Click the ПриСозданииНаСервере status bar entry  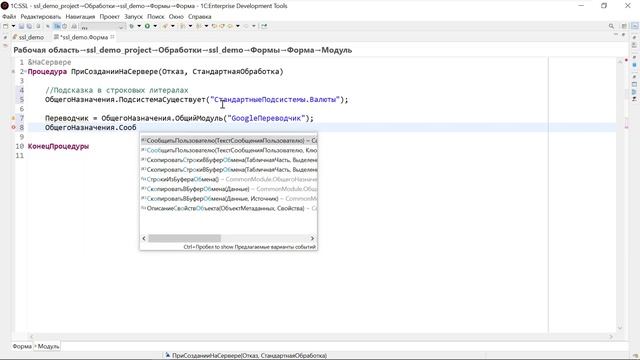click(x=246, y=356)
